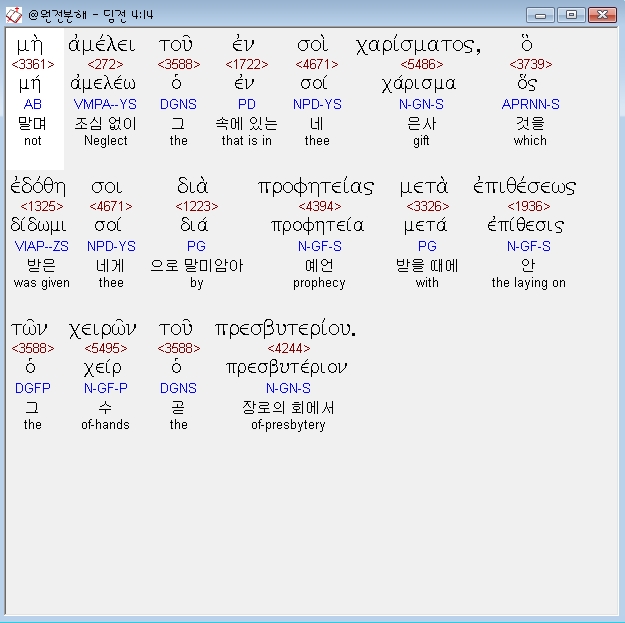Screen dimensions: 625x623
Task: Click the English gloss "prophecy"
Action: 319,283
